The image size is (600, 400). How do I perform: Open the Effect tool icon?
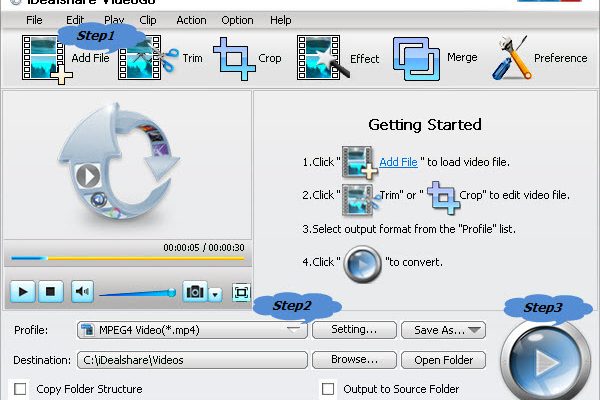click(322, 57)
